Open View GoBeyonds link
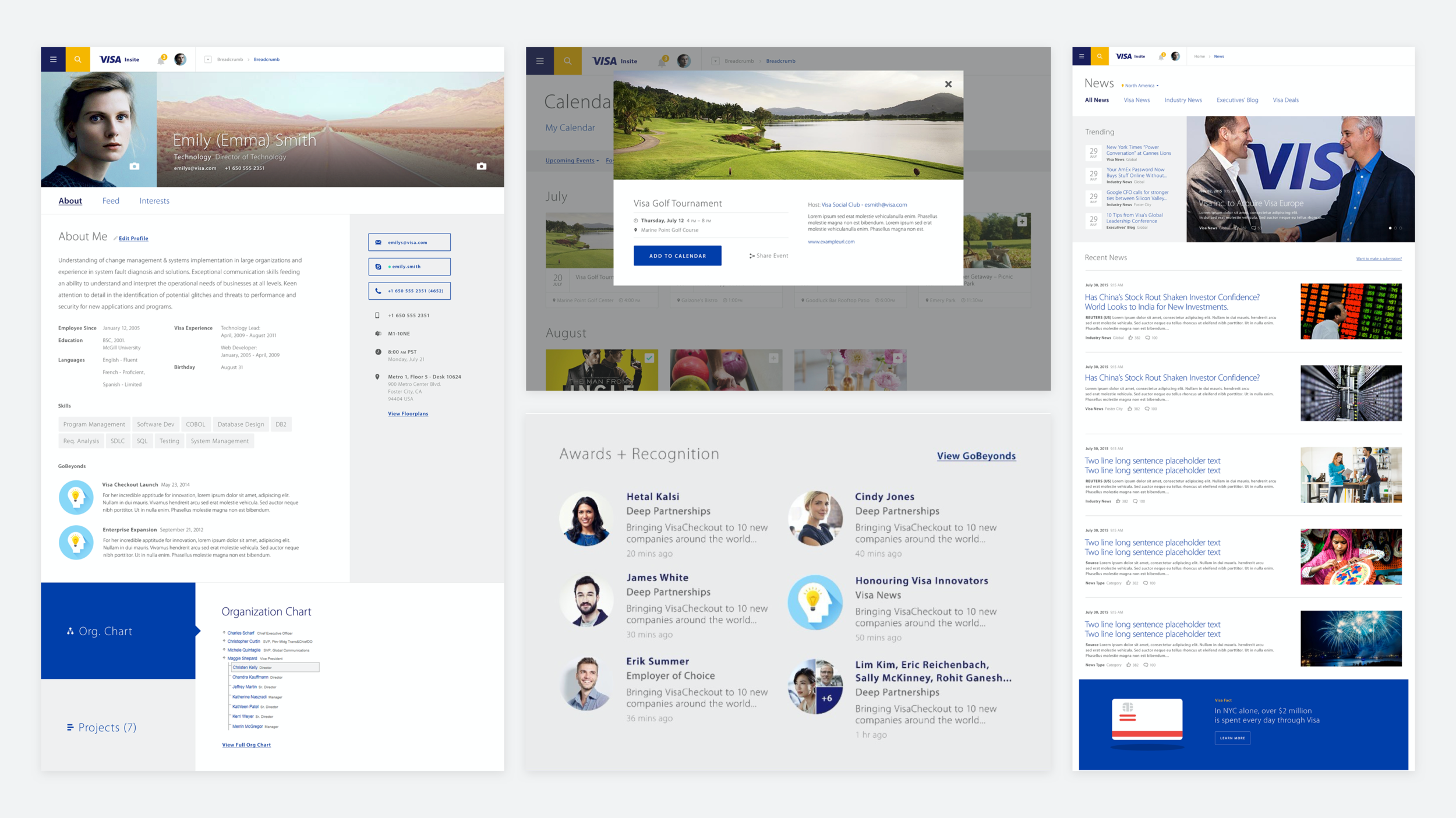The height and width of the screenshot is (818, 1456). pos(976,456)
